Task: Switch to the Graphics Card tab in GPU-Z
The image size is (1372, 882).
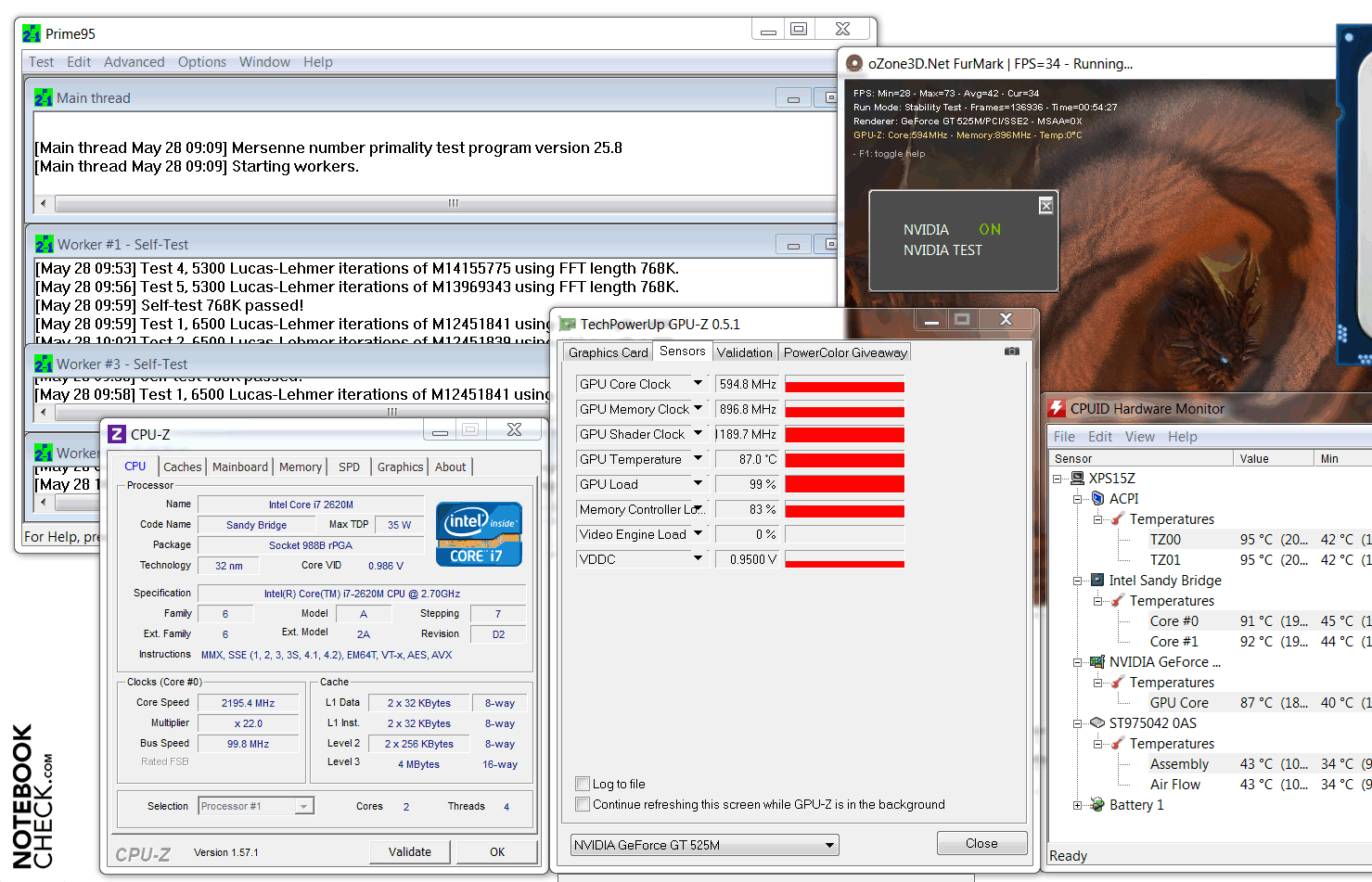Action: tap(609, 352)
